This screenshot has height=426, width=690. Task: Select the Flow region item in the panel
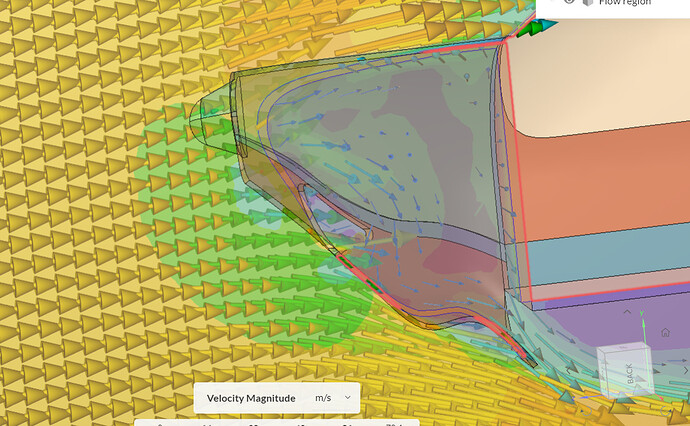(624, 3)
